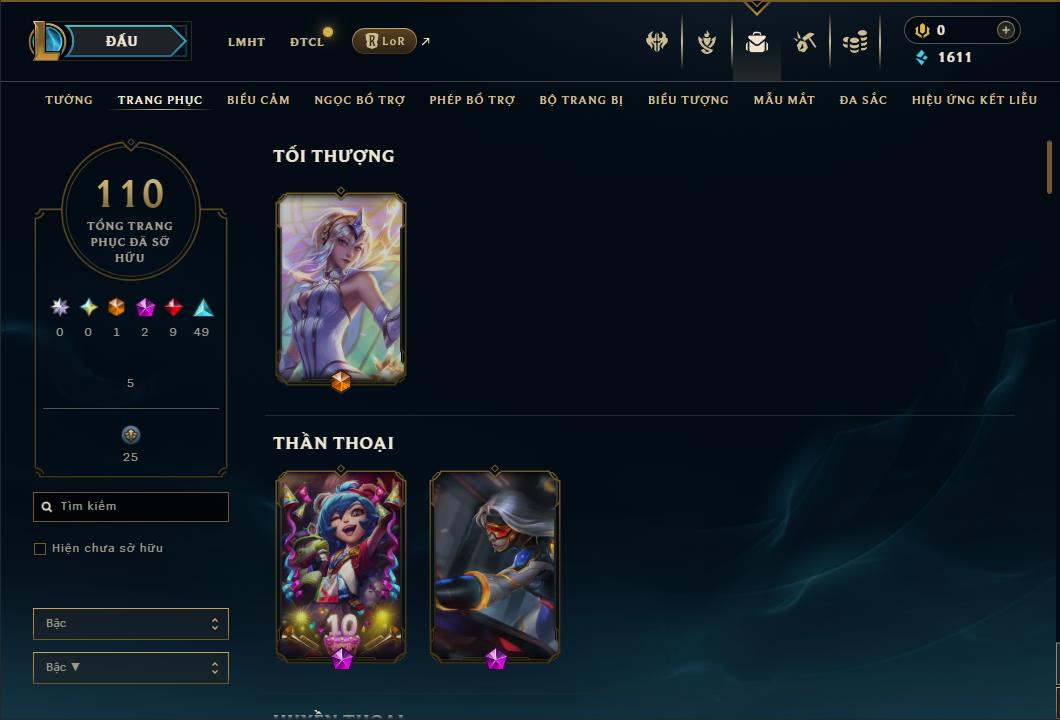Click the plus icon to purchase RP

tap(1005, 30)
